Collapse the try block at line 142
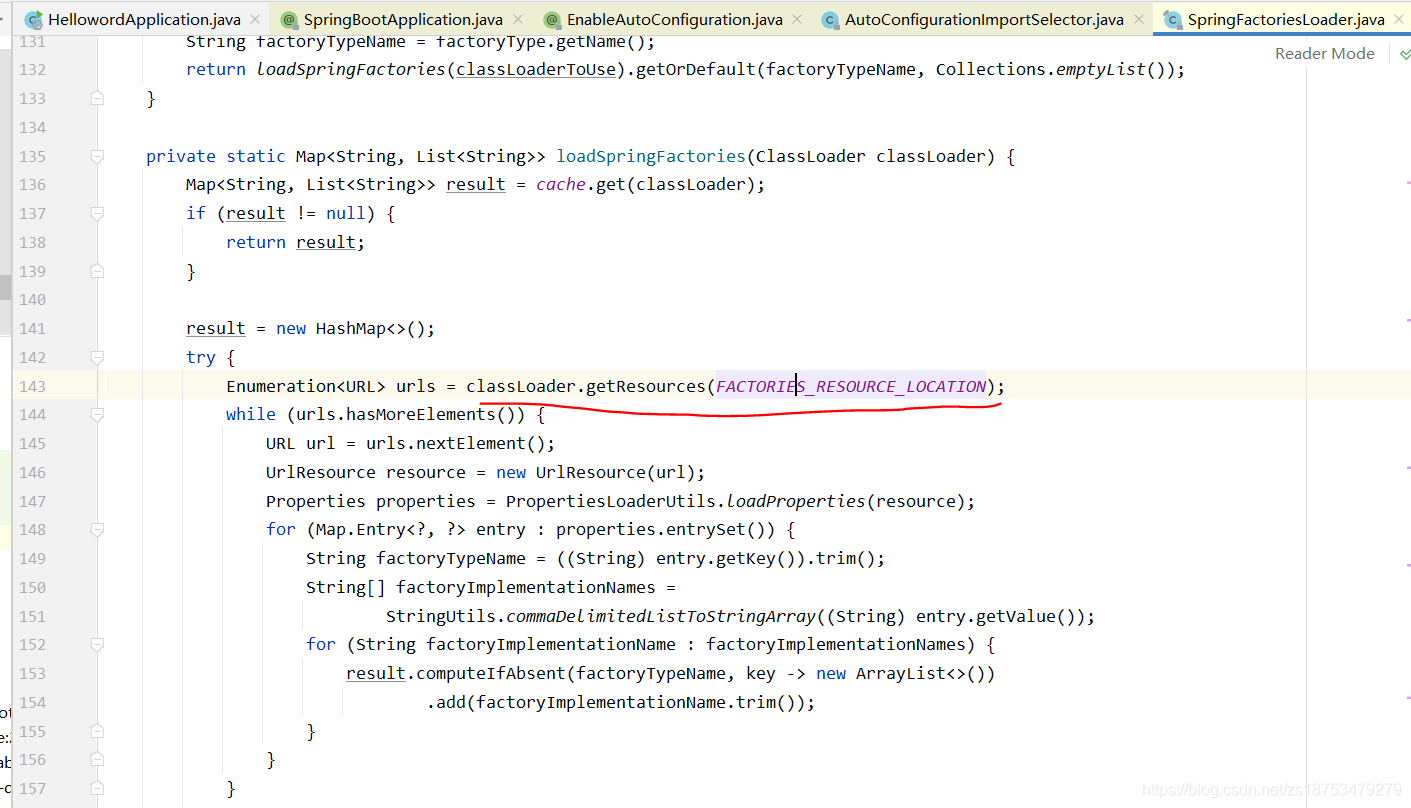Viewport: 1411px width, 808px height. pos(97,357)
